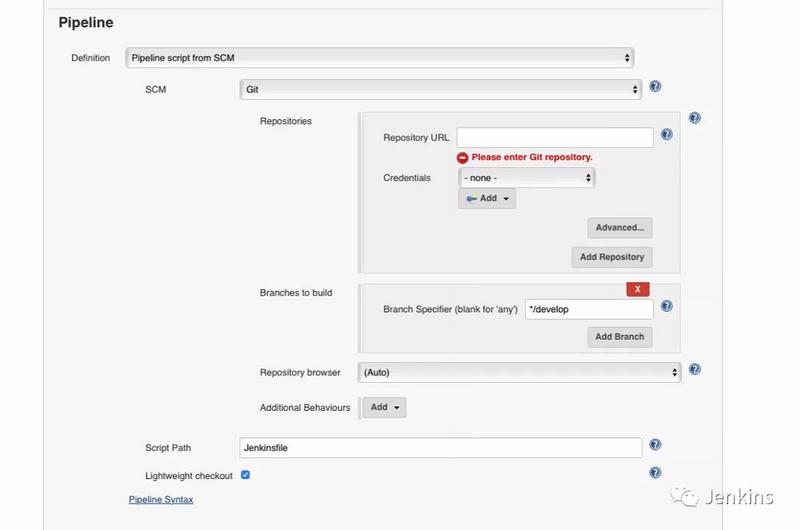Click the Add Branch button
This screenshot has width=800, height=530.
pos(620,337)
